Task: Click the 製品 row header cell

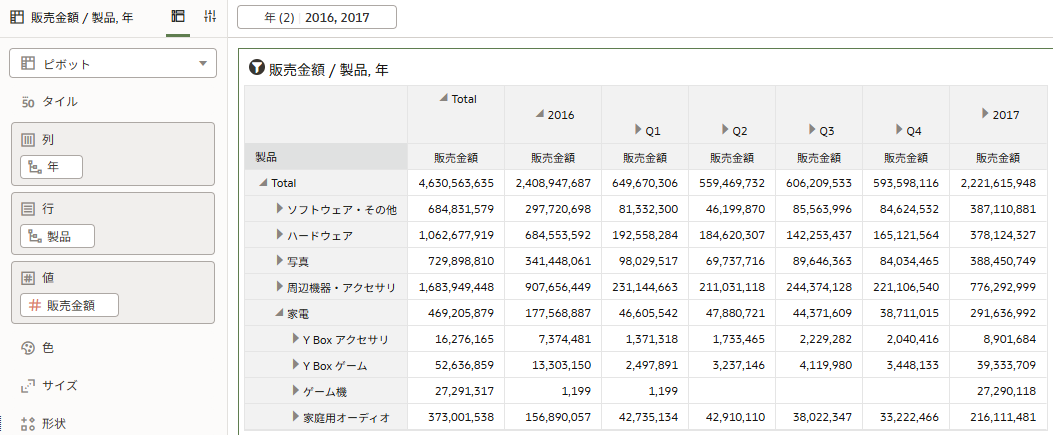Action: pyautogui.click(x=326, y=157)
